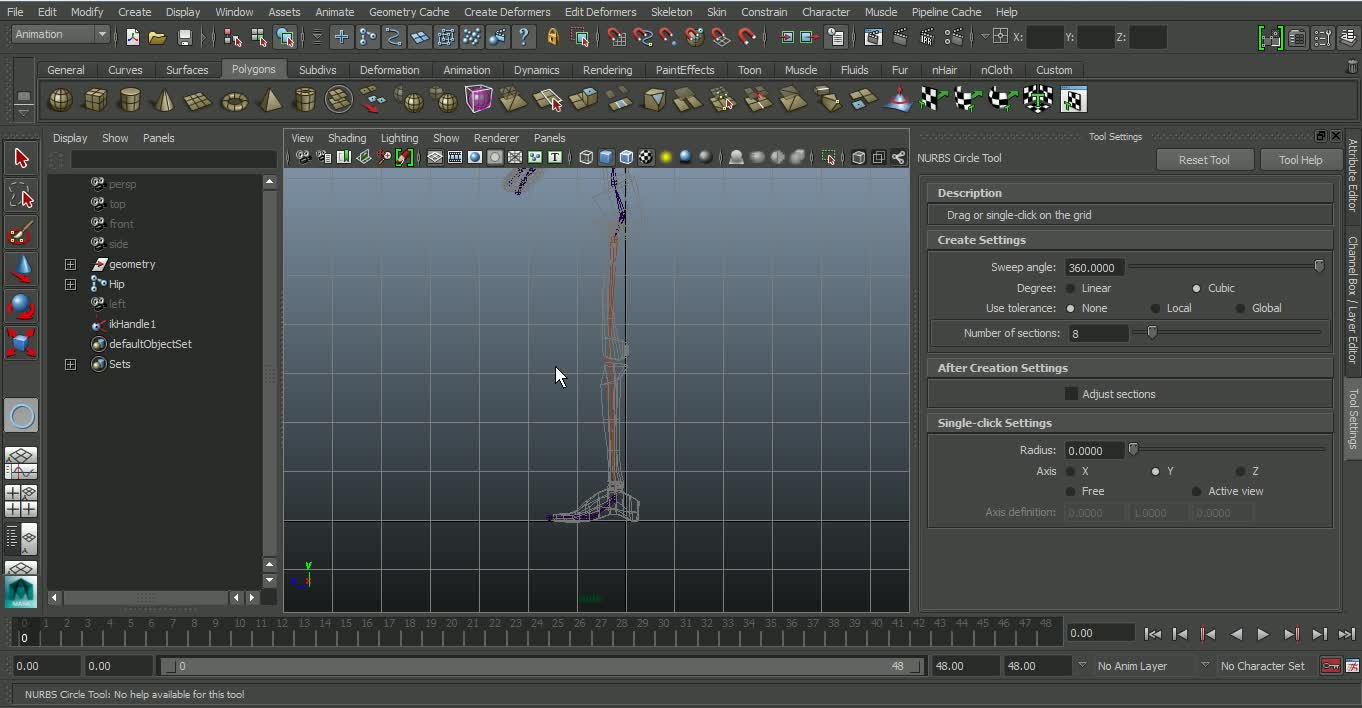Viewport: 1362px width, 708px height.
Task: Open the outliner Display menu
Action: point(70,138)
